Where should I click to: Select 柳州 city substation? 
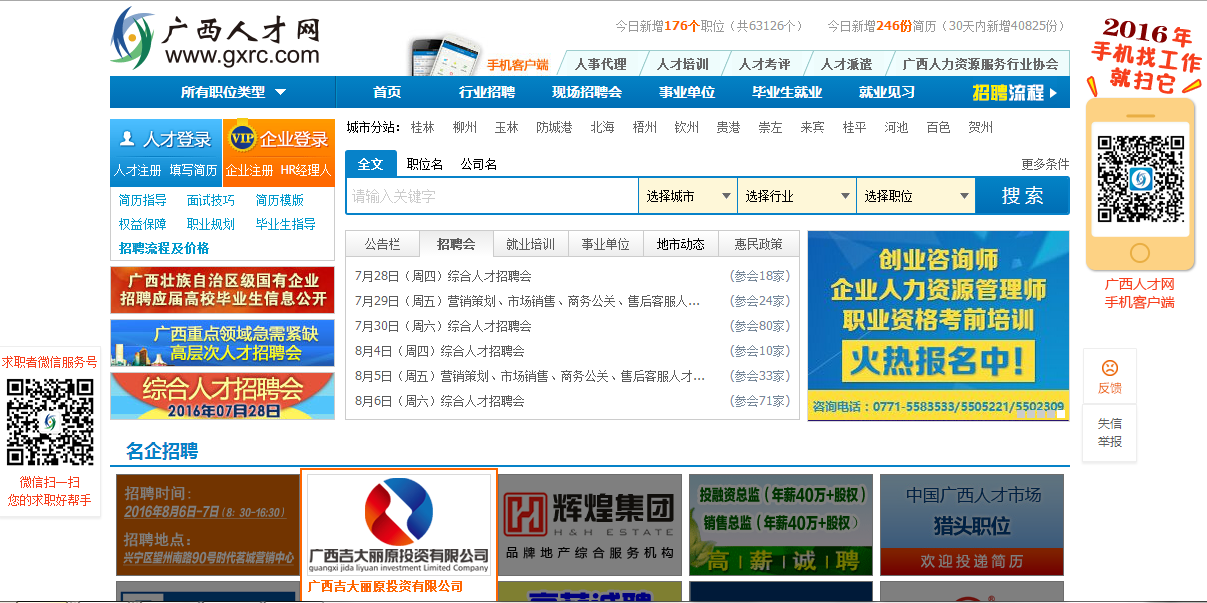tap(465, 128)
